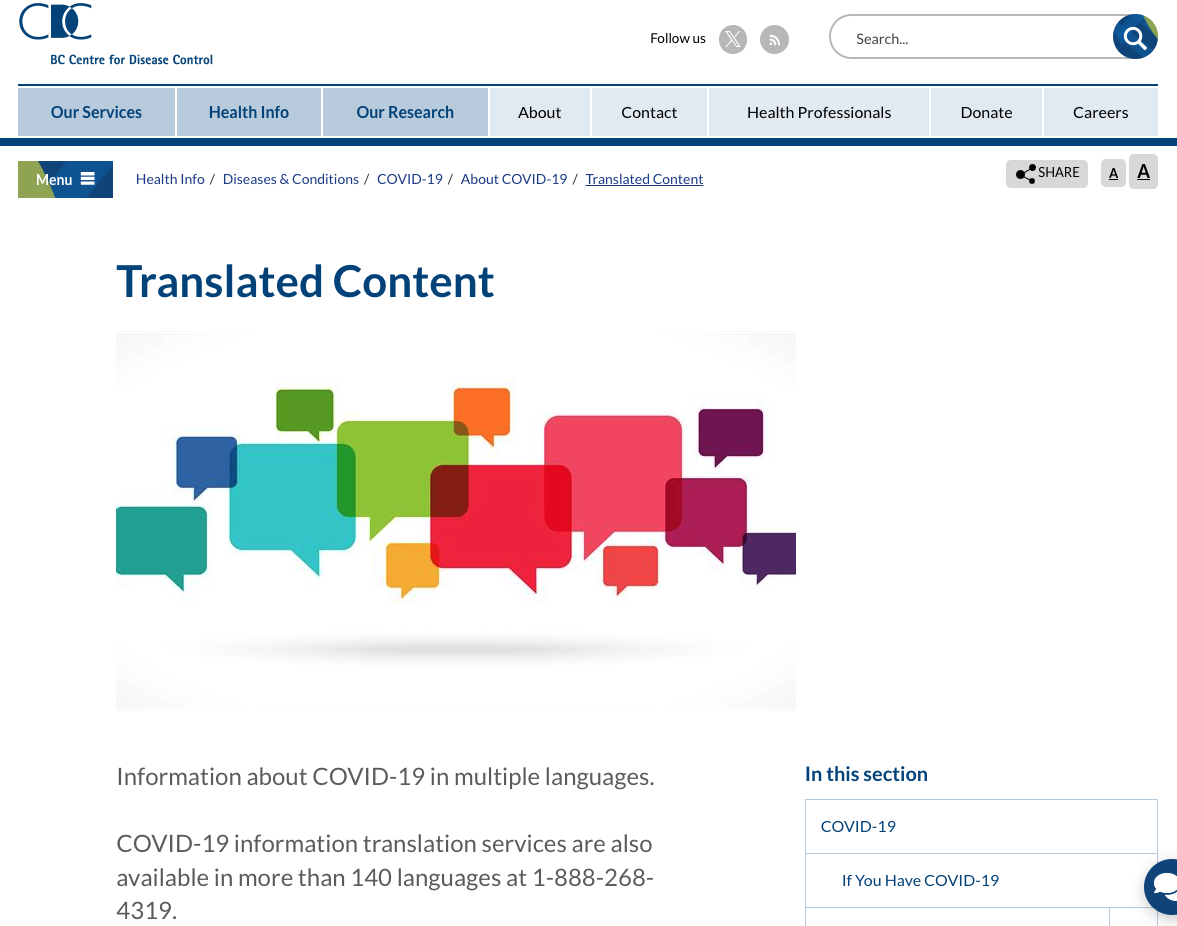1177x926 pixels.
Task: Open COVID-19 in the section sidebar
Action: [858, 826]
